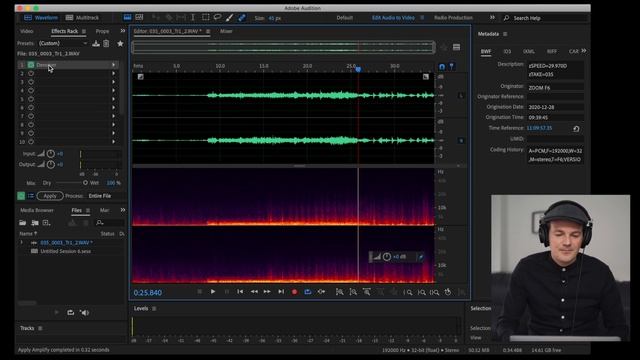The image size is (640, 360).
Task: Select the Marquee Selection tool
Action: 206,18
